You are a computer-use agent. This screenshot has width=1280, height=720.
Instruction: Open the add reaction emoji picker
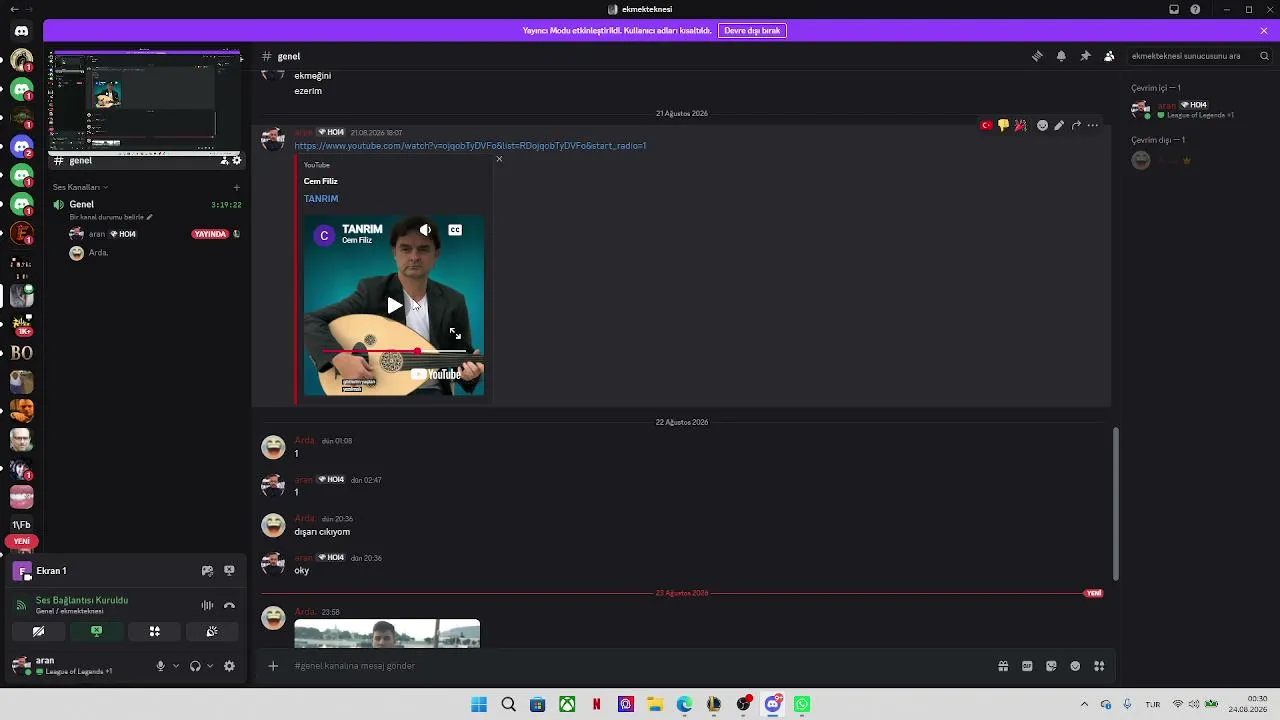tap(1042, 125)
